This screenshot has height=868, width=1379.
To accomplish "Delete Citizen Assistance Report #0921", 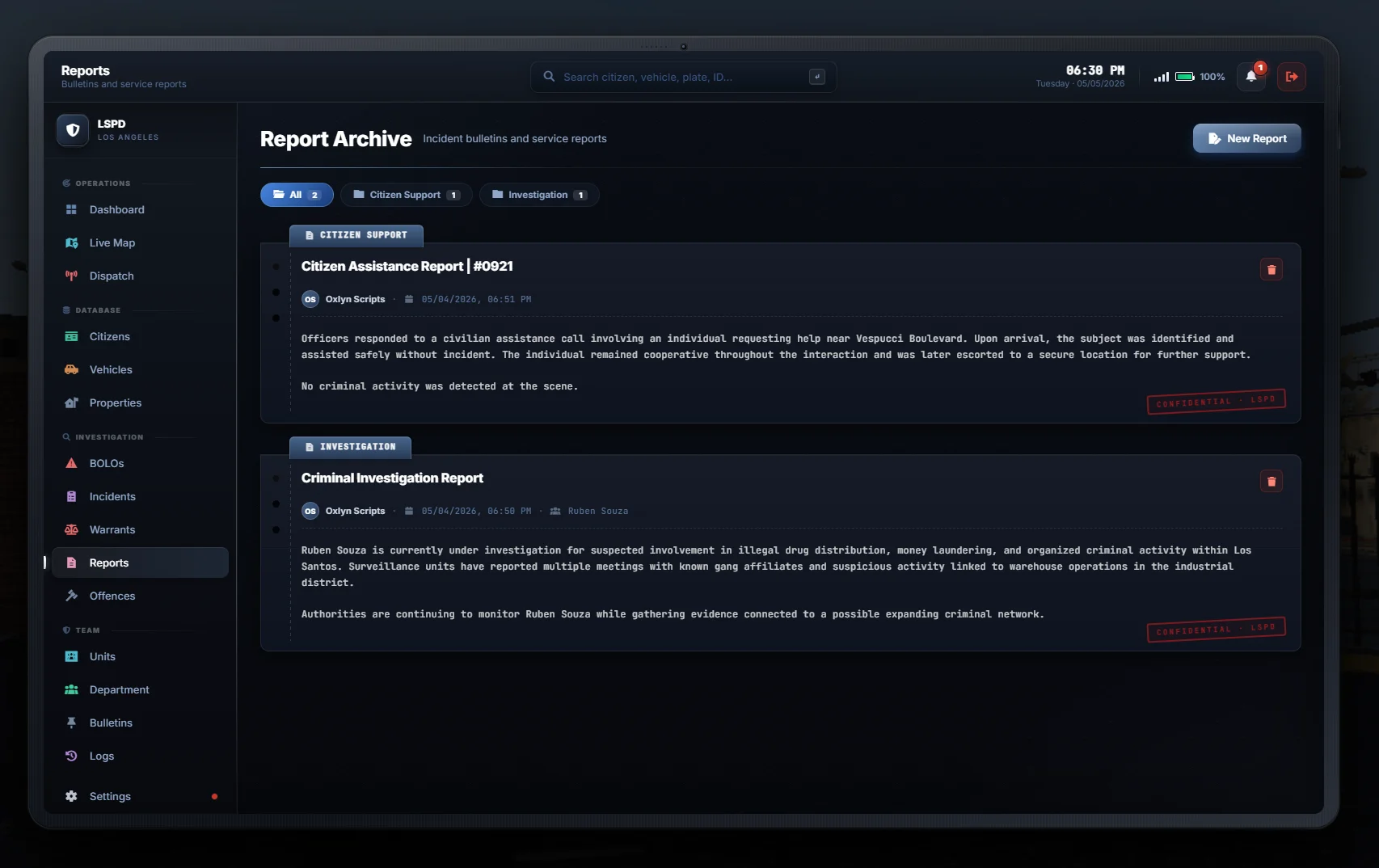I will click(x=1271, y=270).
